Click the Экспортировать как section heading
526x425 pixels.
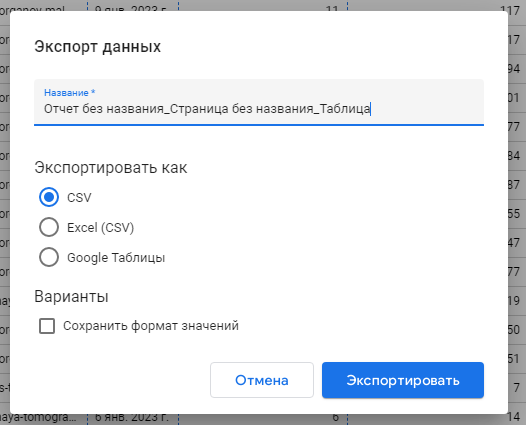point(111,167)
